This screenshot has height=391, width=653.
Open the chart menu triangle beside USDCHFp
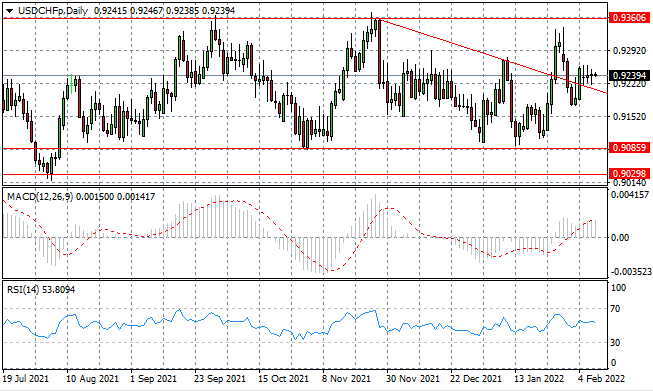point(10,11)
